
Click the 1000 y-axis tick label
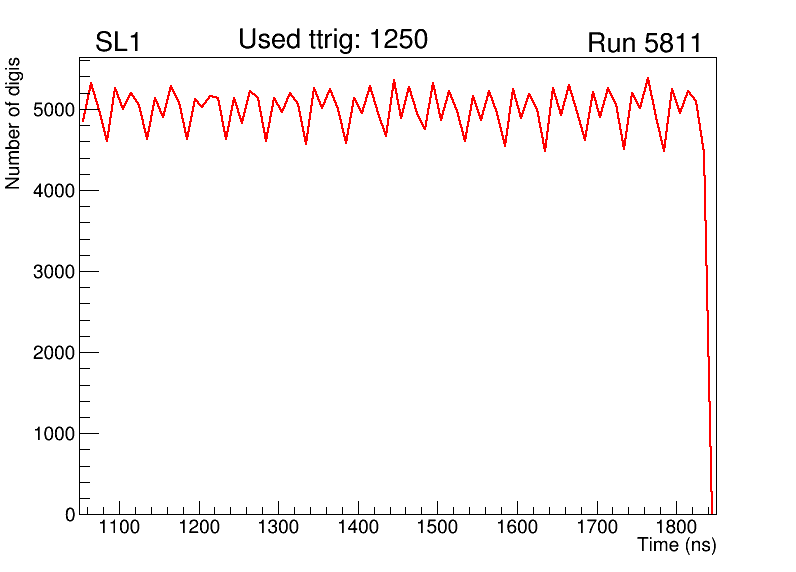tap(54, 433)
